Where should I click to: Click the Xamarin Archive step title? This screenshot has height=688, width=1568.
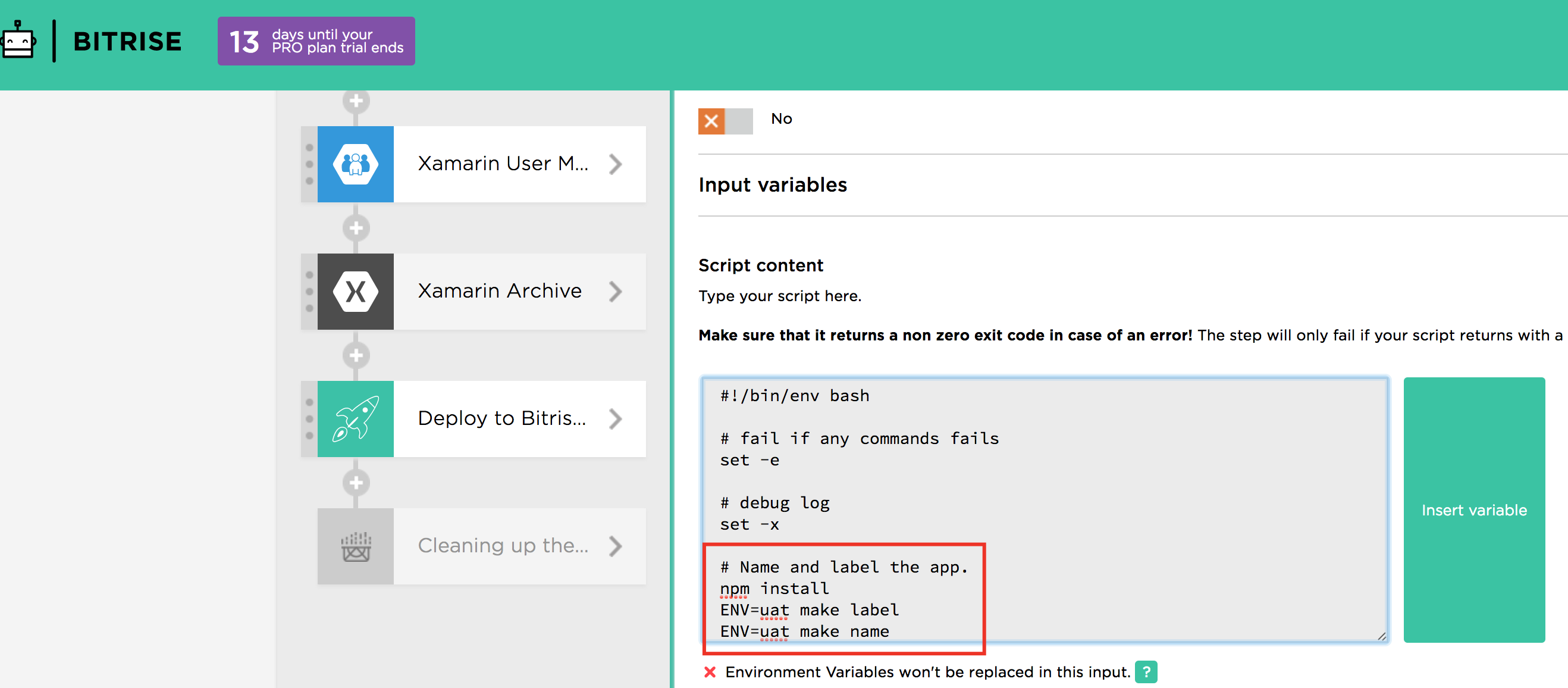[x=500, y=290]
